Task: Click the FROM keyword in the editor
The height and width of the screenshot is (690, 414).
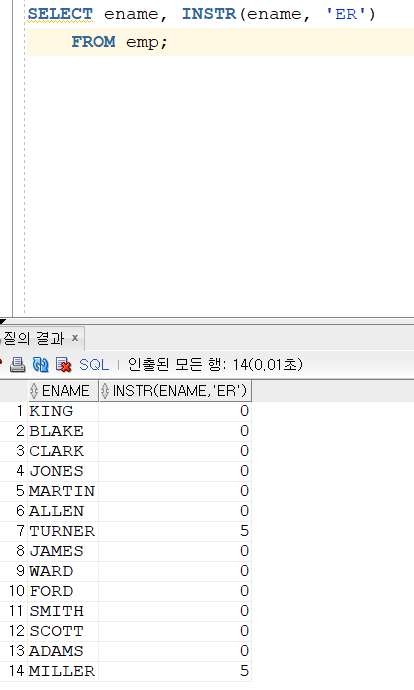Action: (x=93, y=42)
